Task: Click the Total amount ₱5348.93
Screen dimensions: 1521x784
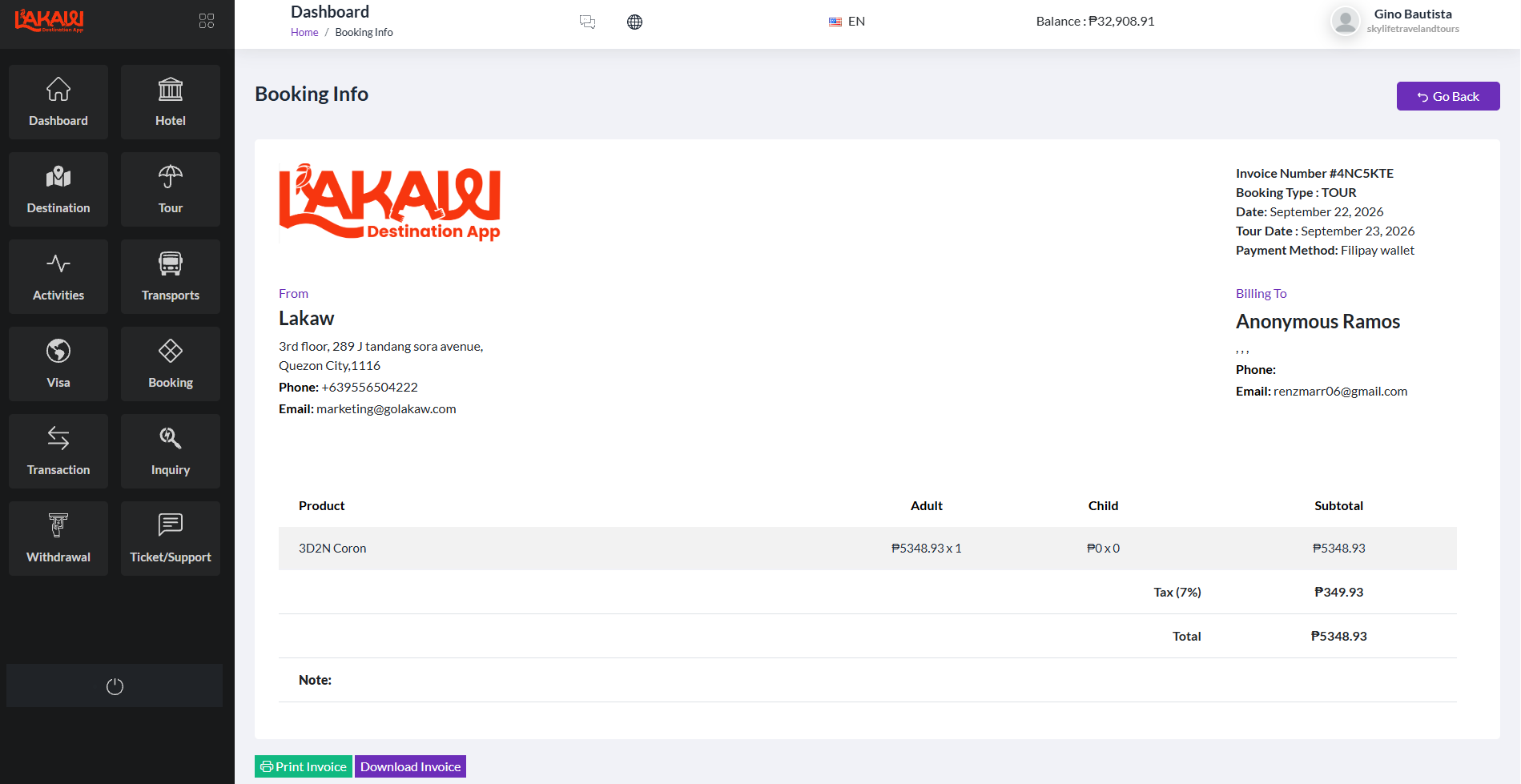Action: (1338, 637)
